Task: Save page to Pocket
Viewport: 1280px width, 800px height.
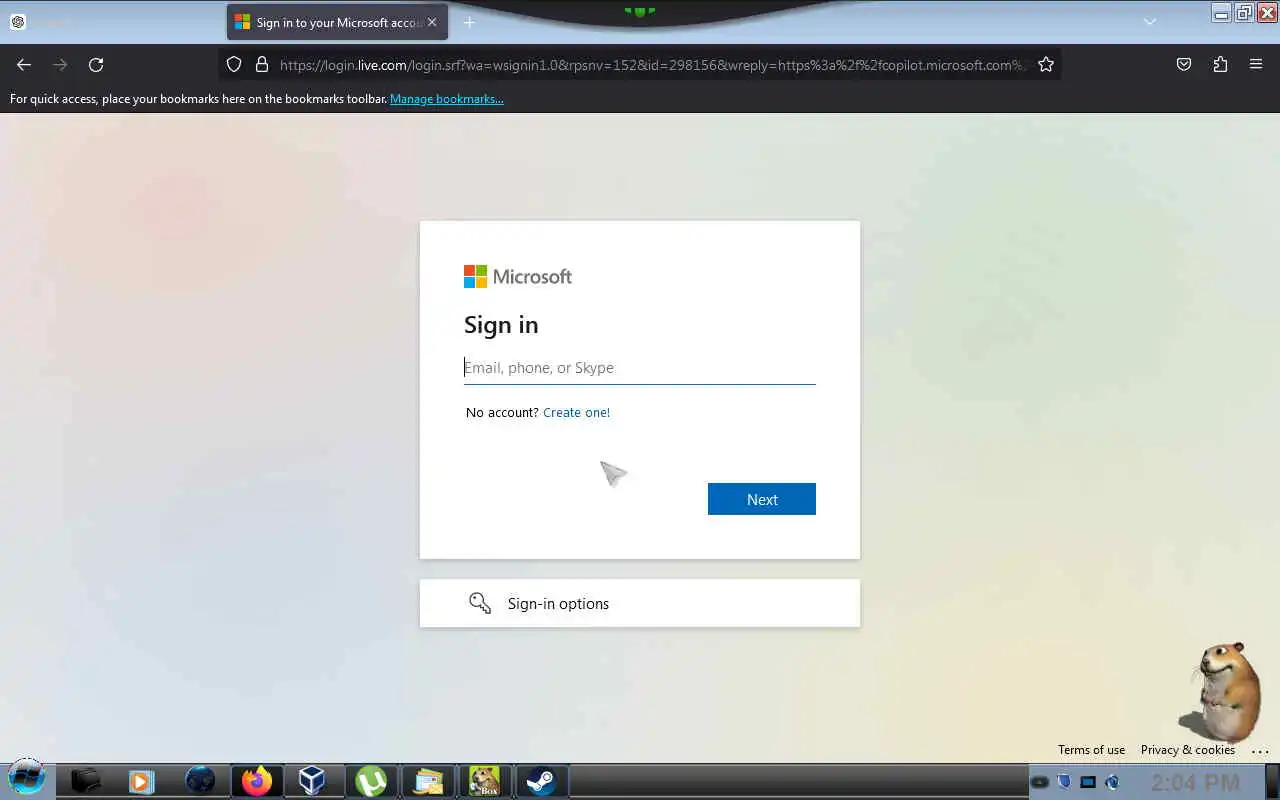Action: click(1184, 64)
